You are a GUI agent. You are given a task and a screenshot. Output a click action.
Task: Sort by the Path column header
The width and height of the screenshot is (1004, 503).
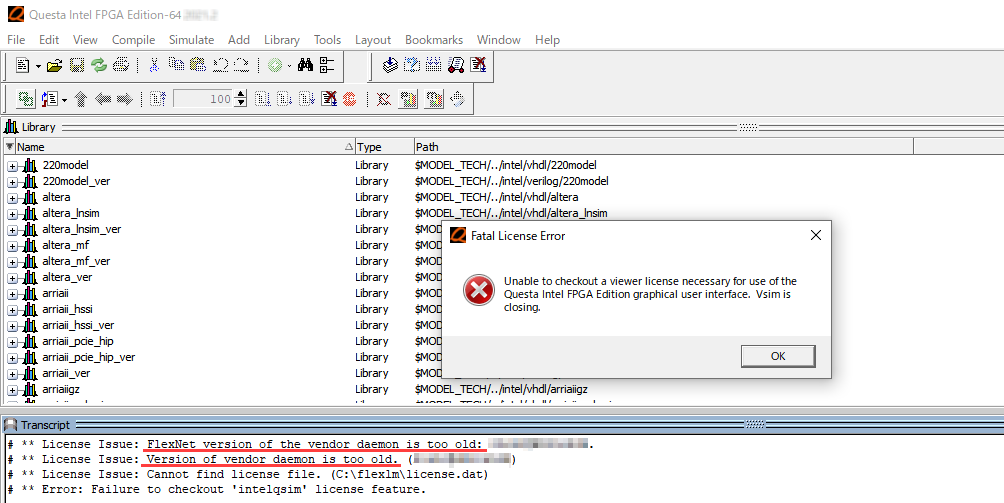663,147
